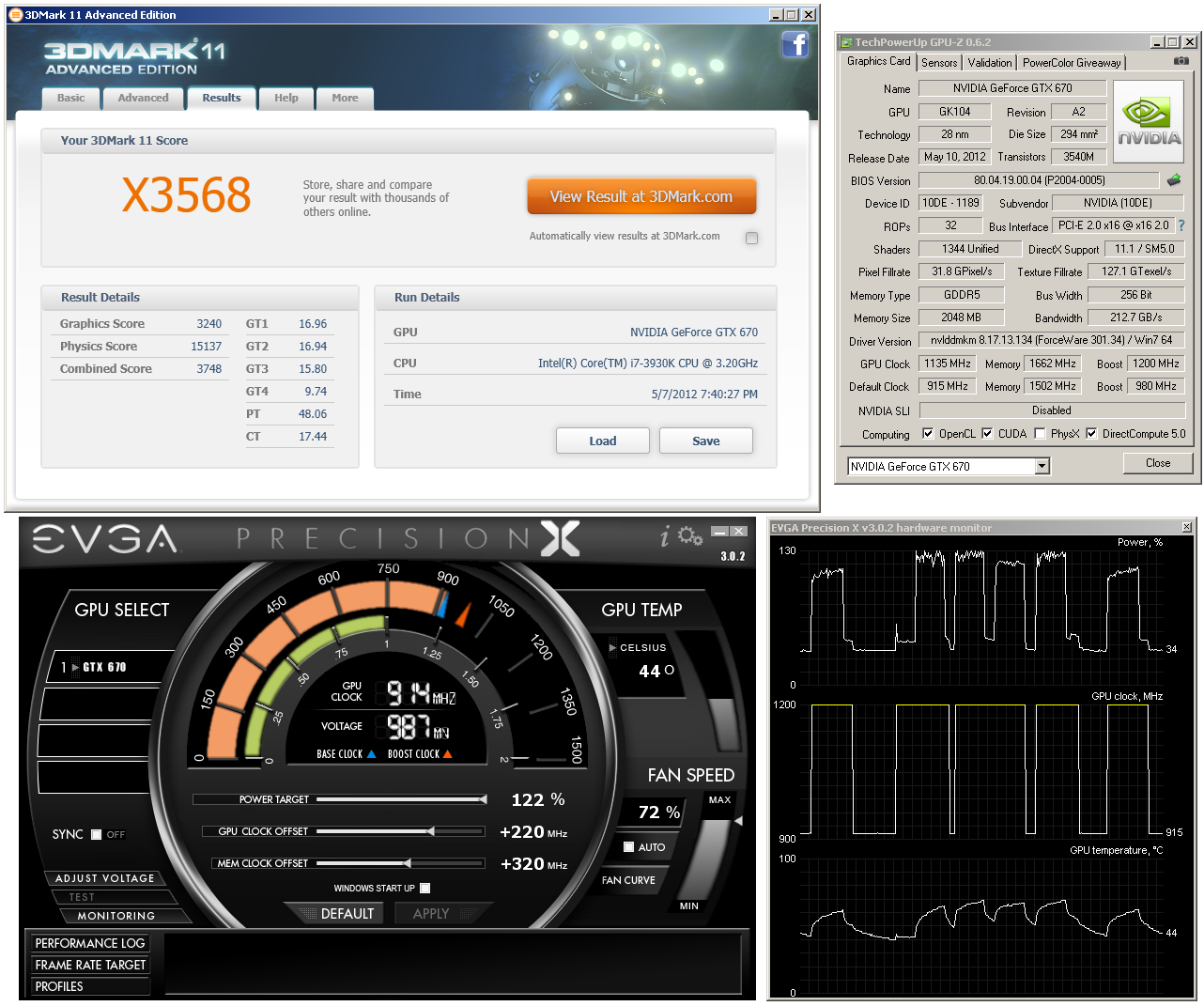Enable the PhysX checkbox in GPU-Z
This screenshot has height=1006, width=1204.
[x=1040, y=433]
